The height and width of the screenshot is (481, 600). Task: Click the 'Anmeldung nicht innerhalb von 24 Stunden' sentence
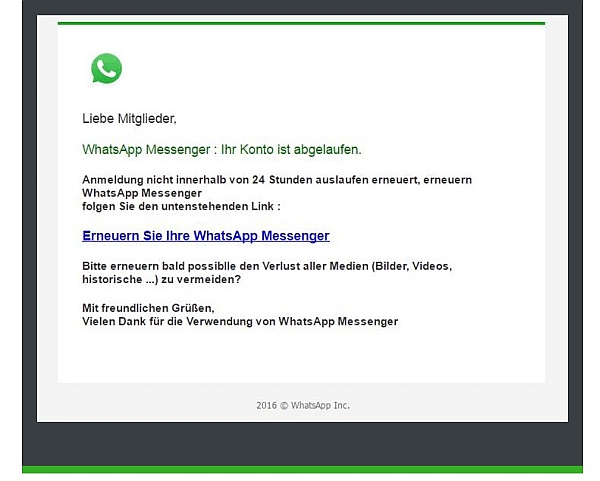(277, 186)
